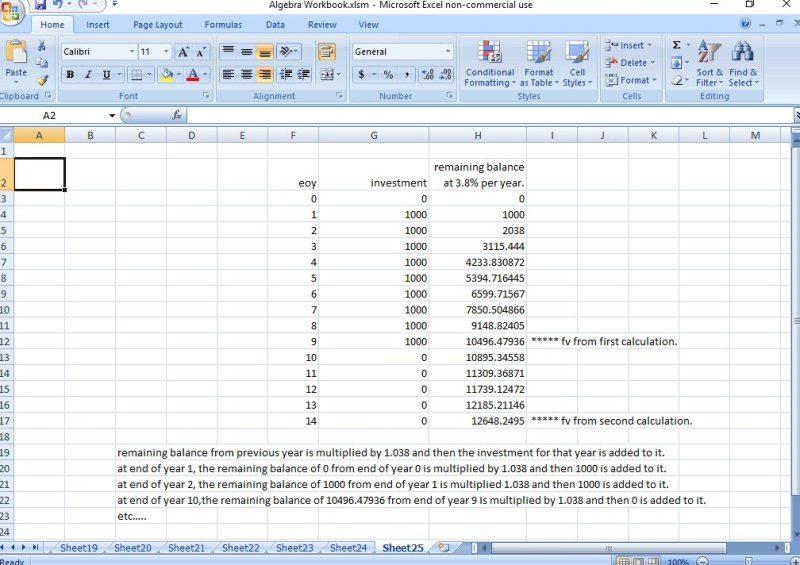Image resolution: width=800 pixels, height=565 pixels.
Task: Open the General number format dropdown
Action: click(x=447, y=52)
